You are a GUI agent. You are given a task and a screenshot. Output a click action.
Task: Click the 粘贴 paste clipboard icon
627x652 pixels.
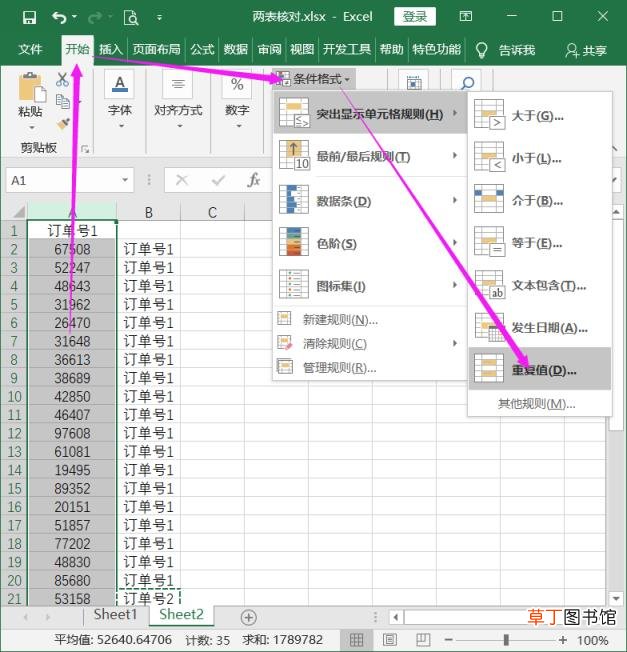[32, 88]
